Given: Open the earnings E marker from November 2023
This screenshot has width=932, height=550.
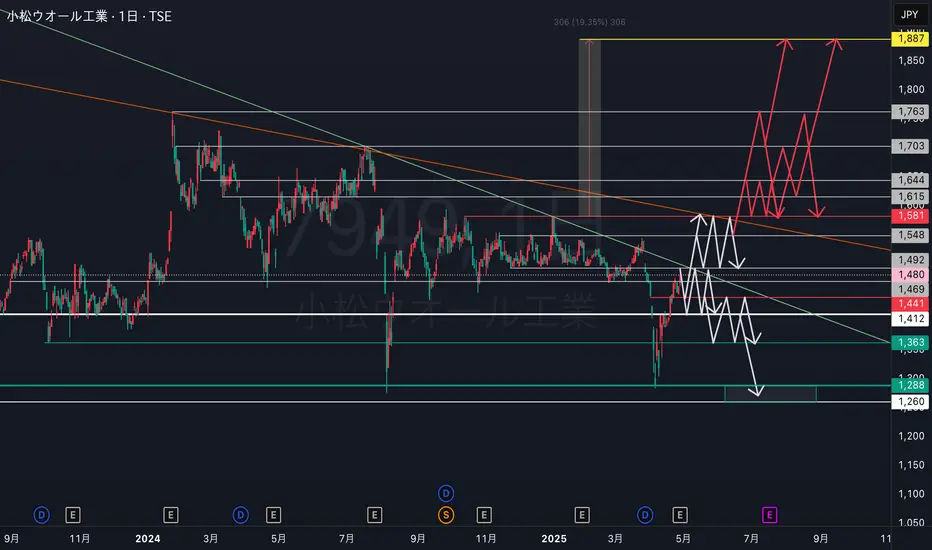Looking at the screenshot, I should coord(73,515).
